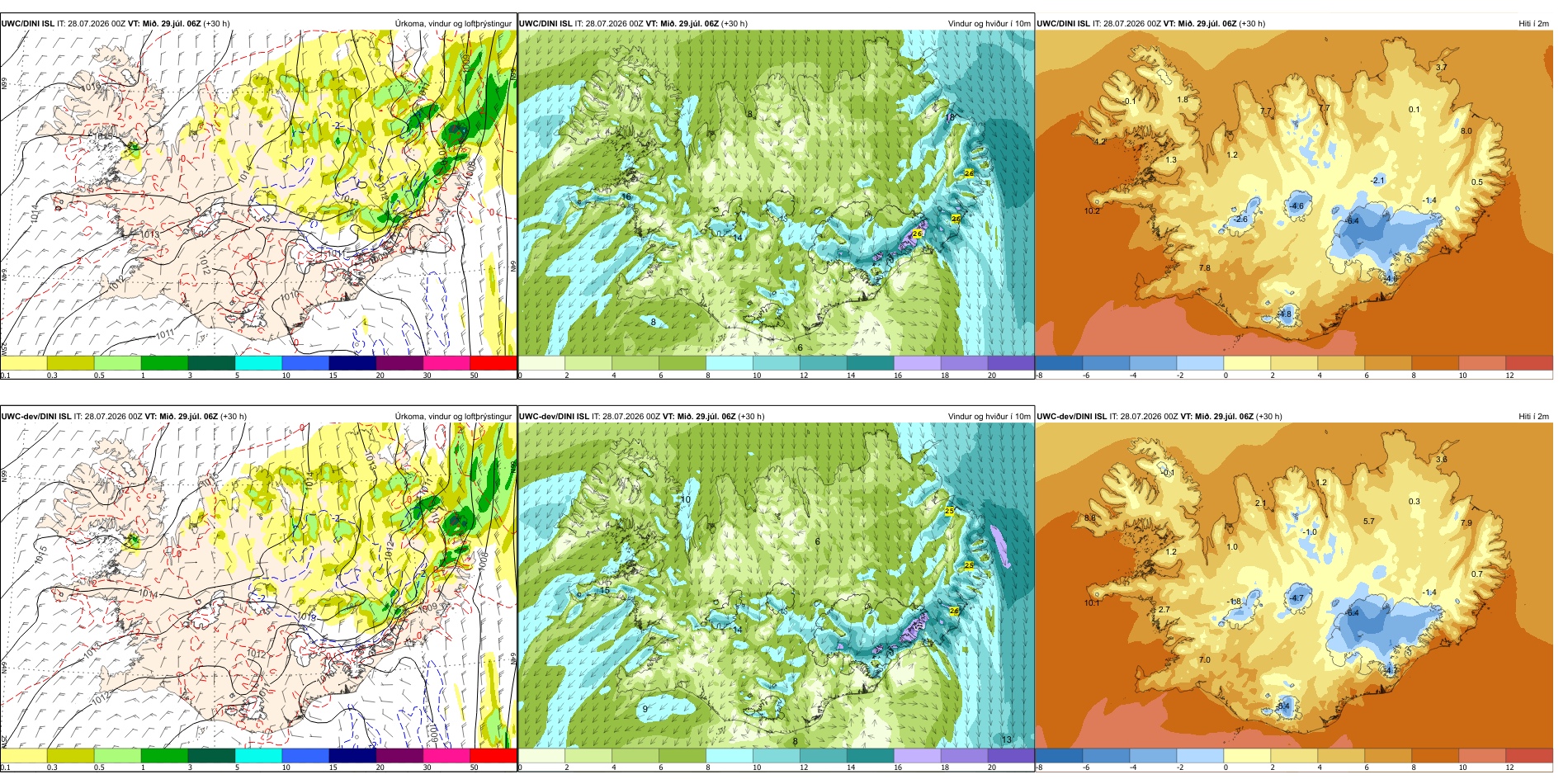Click the 'Hiti í 2m' title on UWC-dev map
The image size is (1568, 784).
pos(1533,417)
